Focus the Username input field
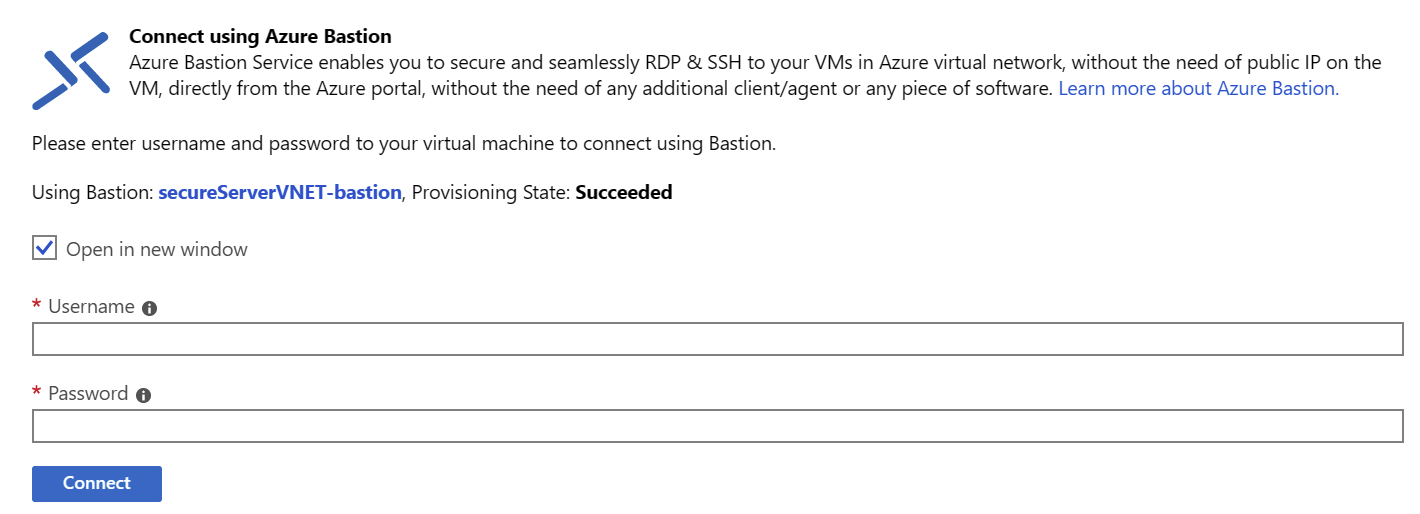1420x514 pixels. 718,339
